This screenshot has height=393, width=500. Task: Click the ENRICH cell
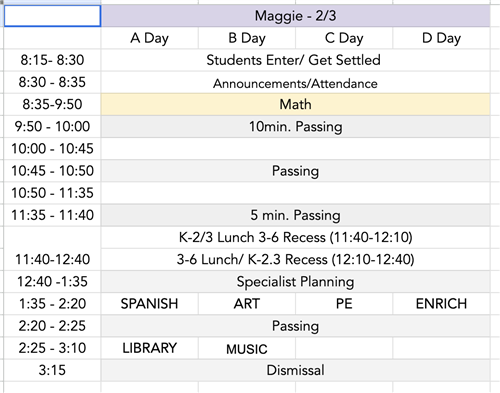click(x=441, y=304)
